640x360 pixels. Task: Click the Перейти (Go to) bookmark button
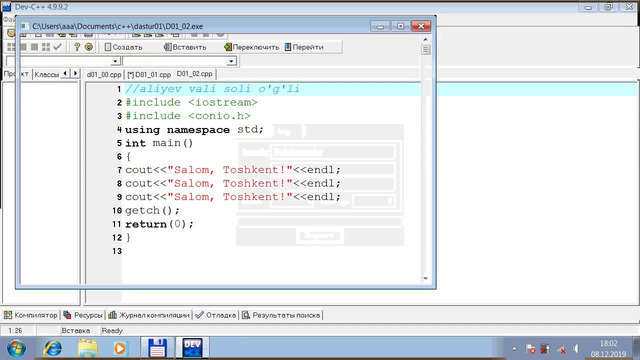click(x=304, y=47)
